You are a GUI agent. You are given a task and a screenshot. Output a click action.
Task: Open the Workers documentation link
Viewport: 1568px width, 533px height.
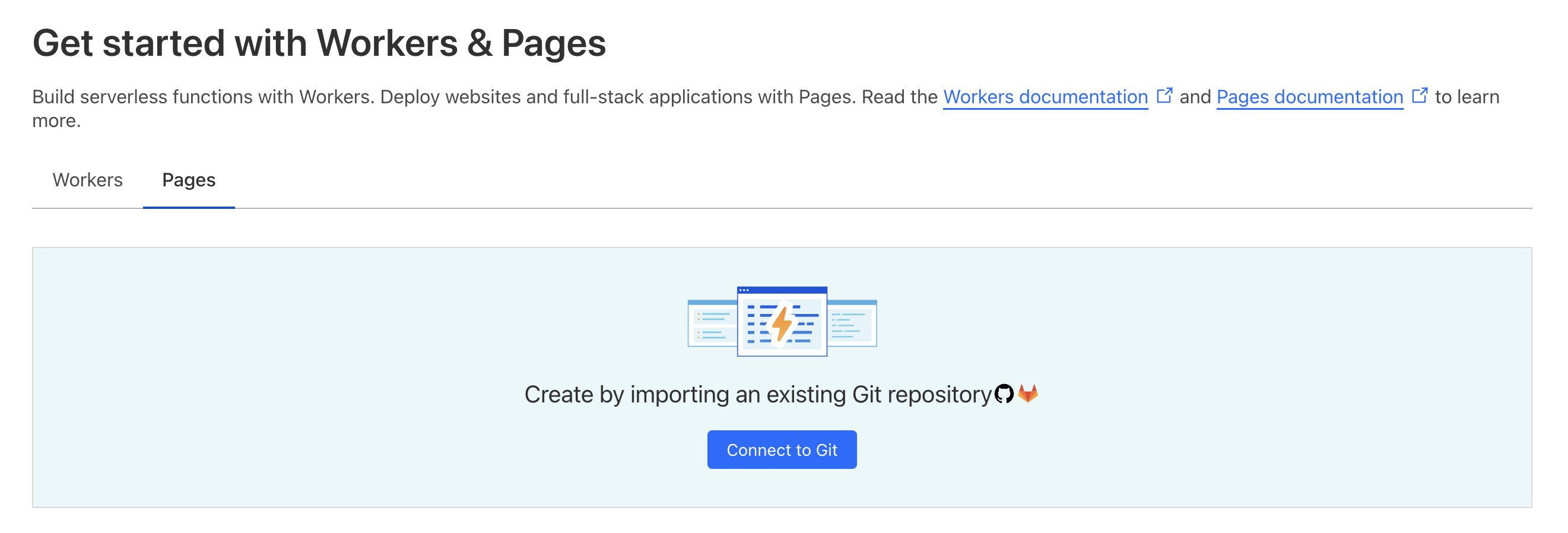coord(1045,97)
